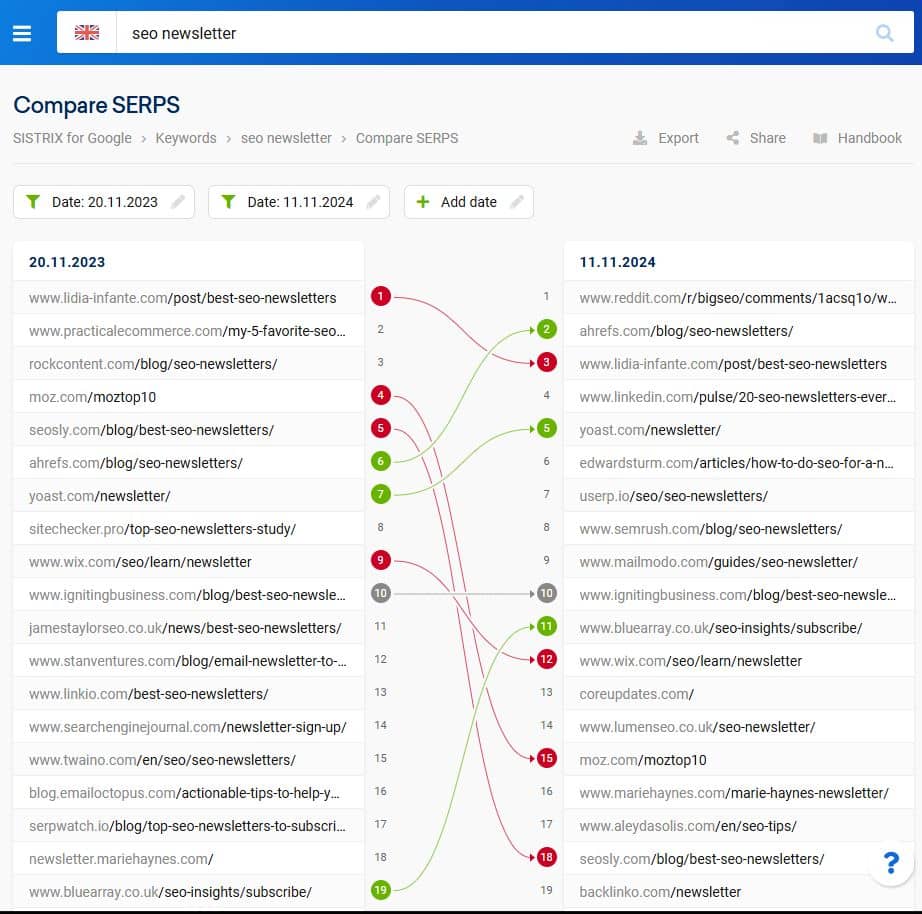
Task: Open userp.io/seo/seo-newsletters/ result
Action: (674, 496)
